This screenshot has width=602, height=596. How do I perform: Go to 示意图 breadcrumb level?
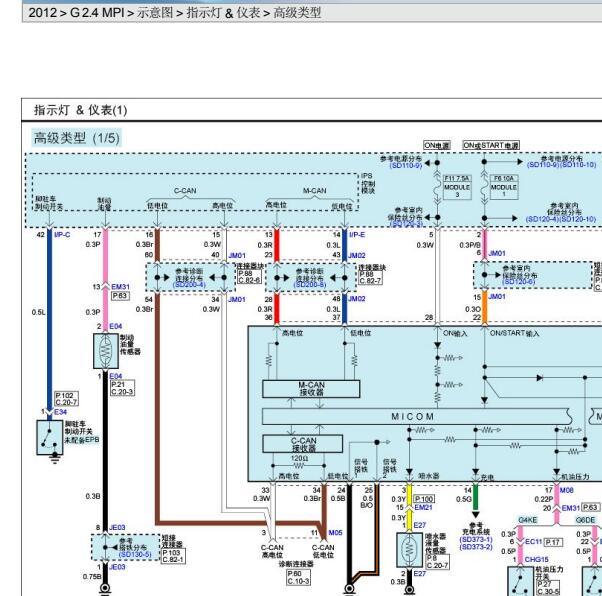click(155, 12)
